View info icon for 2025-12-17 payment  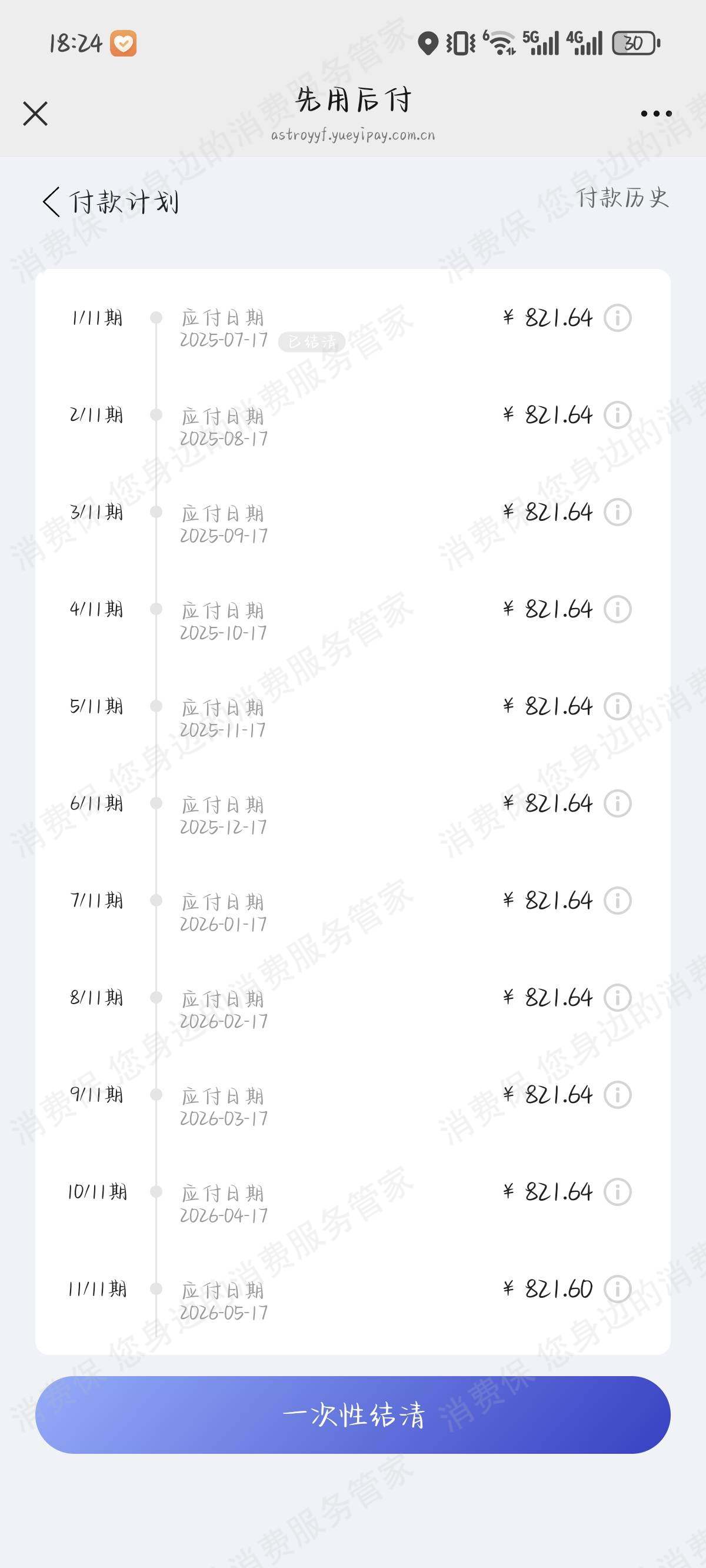tap(617, 803)
